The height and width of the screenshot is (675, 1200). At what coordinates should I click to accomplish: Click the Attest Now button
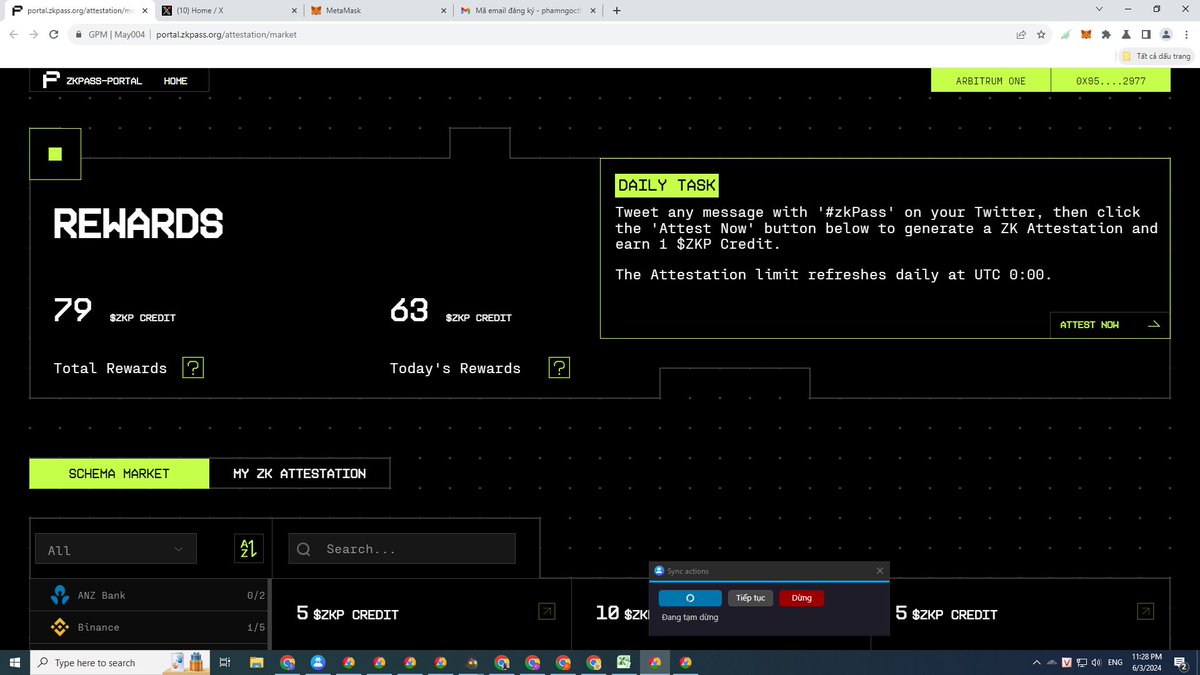tap(1109, 324)
